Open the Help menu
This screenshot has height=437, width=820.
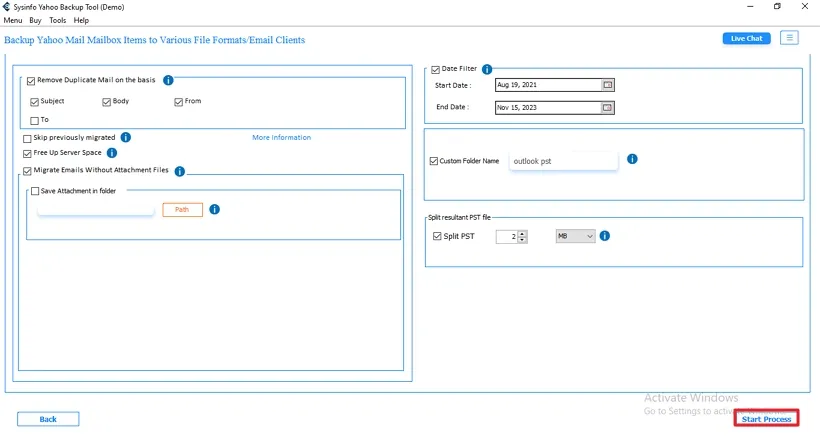[x=81, y=20]
